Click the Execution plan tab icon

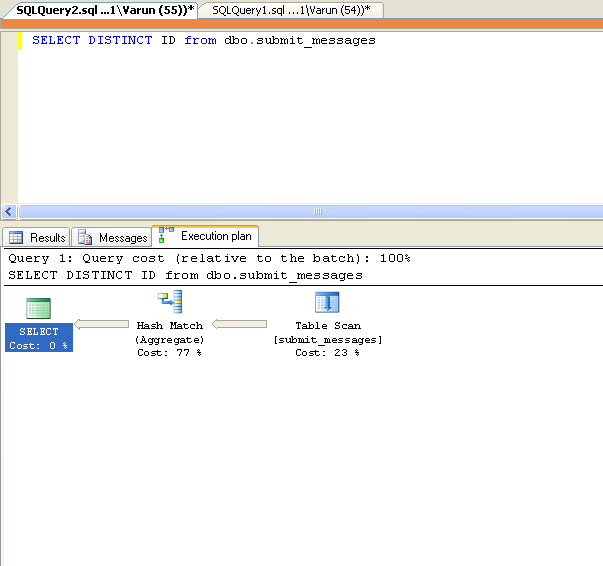click(166, 235)
